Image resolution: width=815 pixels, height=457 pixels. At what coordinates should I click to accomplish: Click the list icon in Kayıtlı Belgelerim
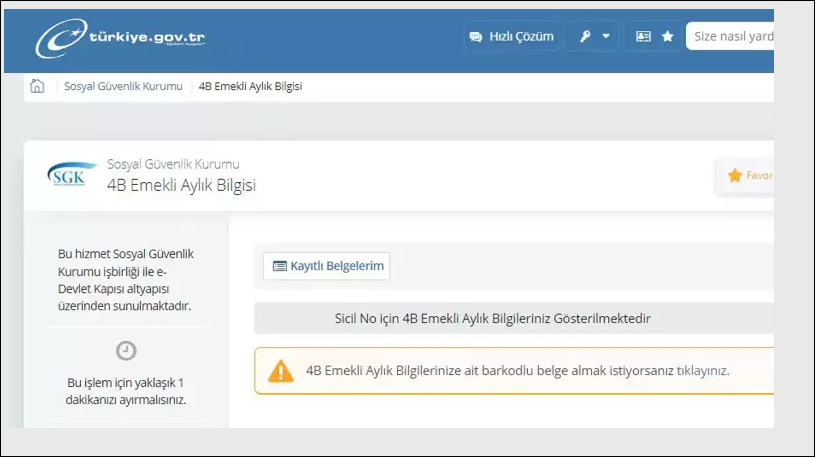point(279,266)
